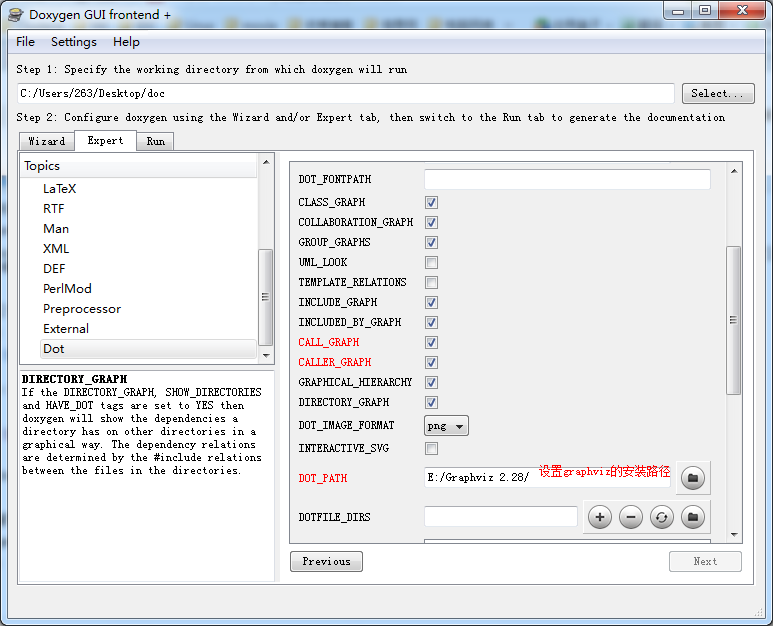
Task: Click the DOTFILE_DIRS input field
Action: tap(500, 517)
